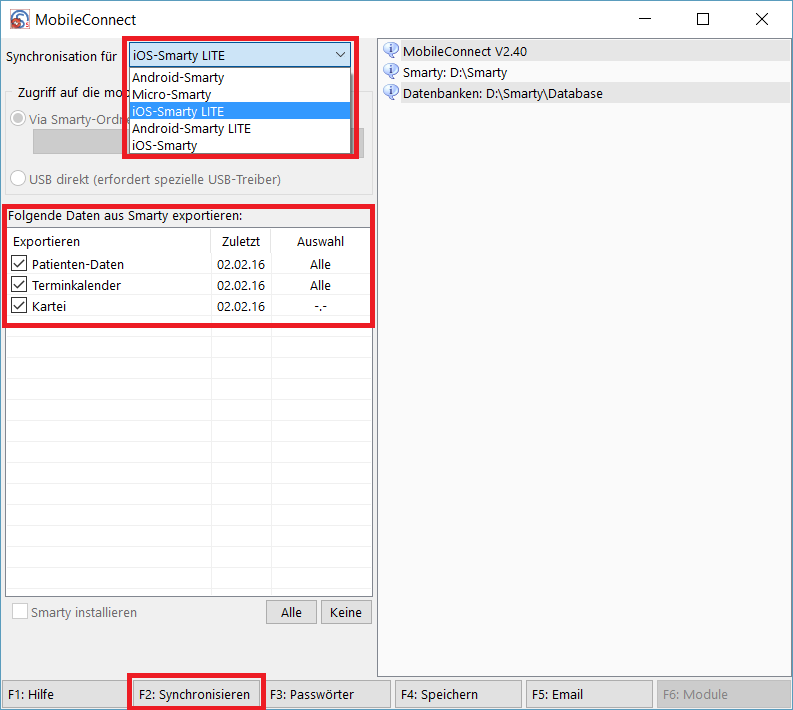Click the Zuletzt column header

click(241, 241)
